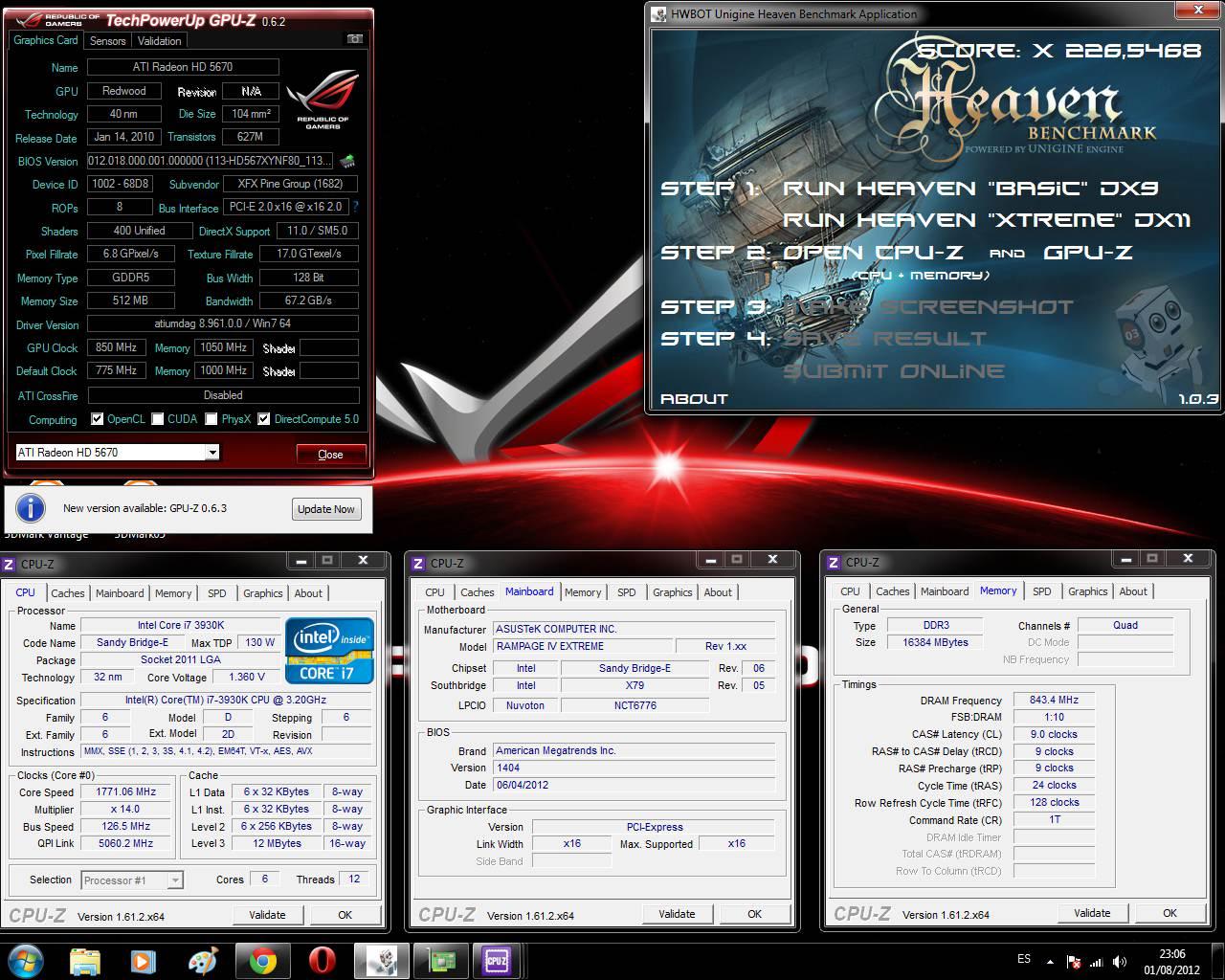Image resolution: width=1225 pixels, height=980 pixels.
Task: Click CPU-Z icon in Memory window title
Action: (x=834, y=563)
